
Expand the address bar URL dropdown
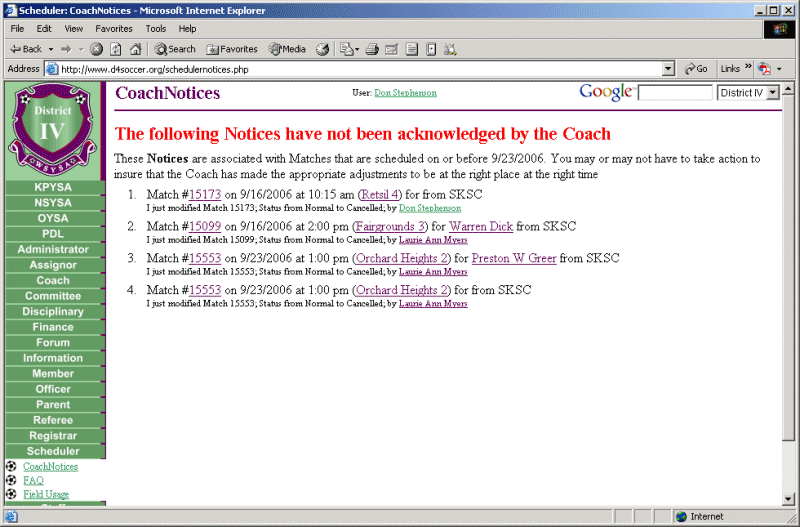(x=669, y=69)
